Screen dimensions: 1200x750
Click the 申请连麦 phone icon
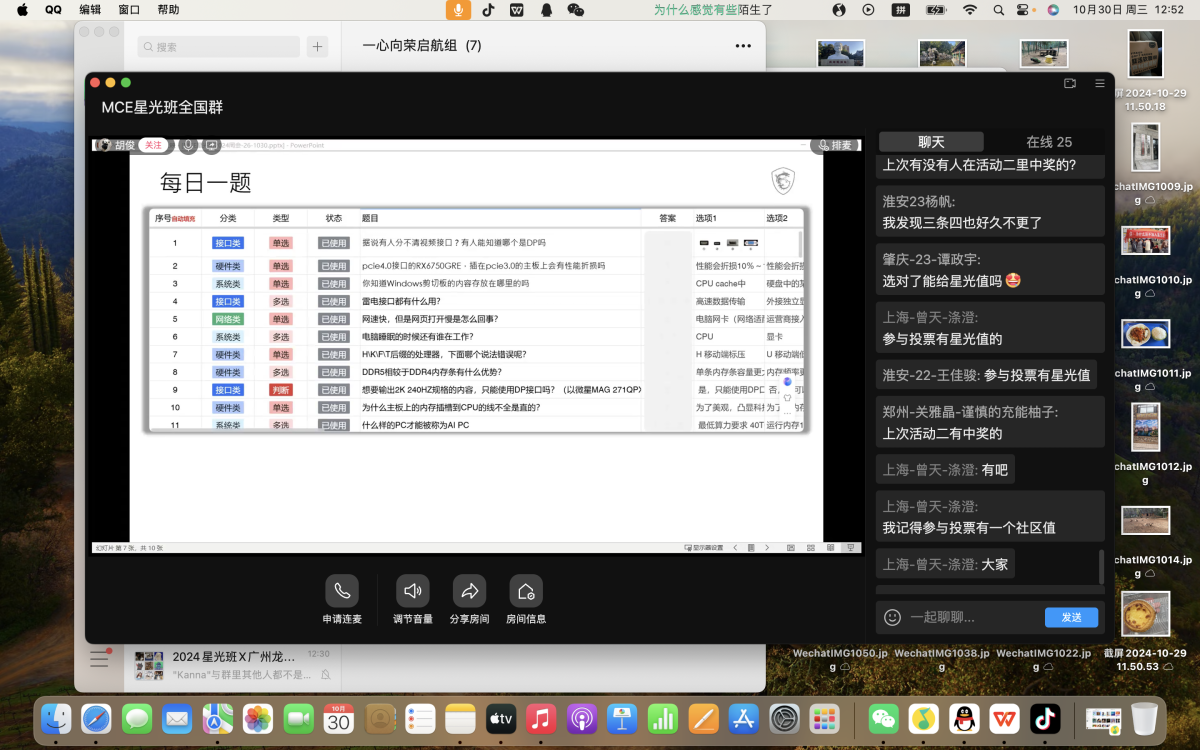coord(342,591)
